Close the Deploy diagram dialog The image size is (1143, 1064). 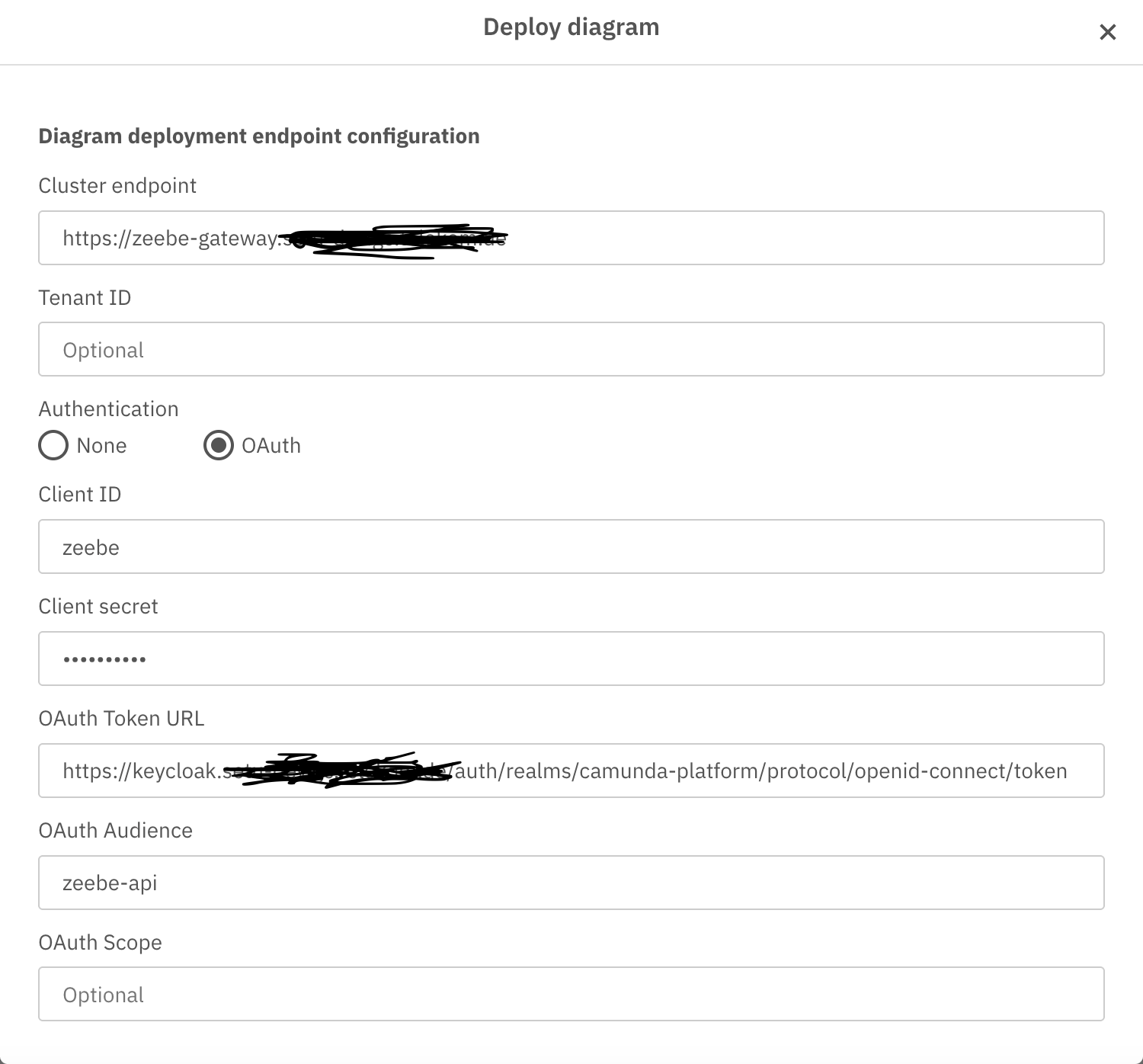(1107, 32)
